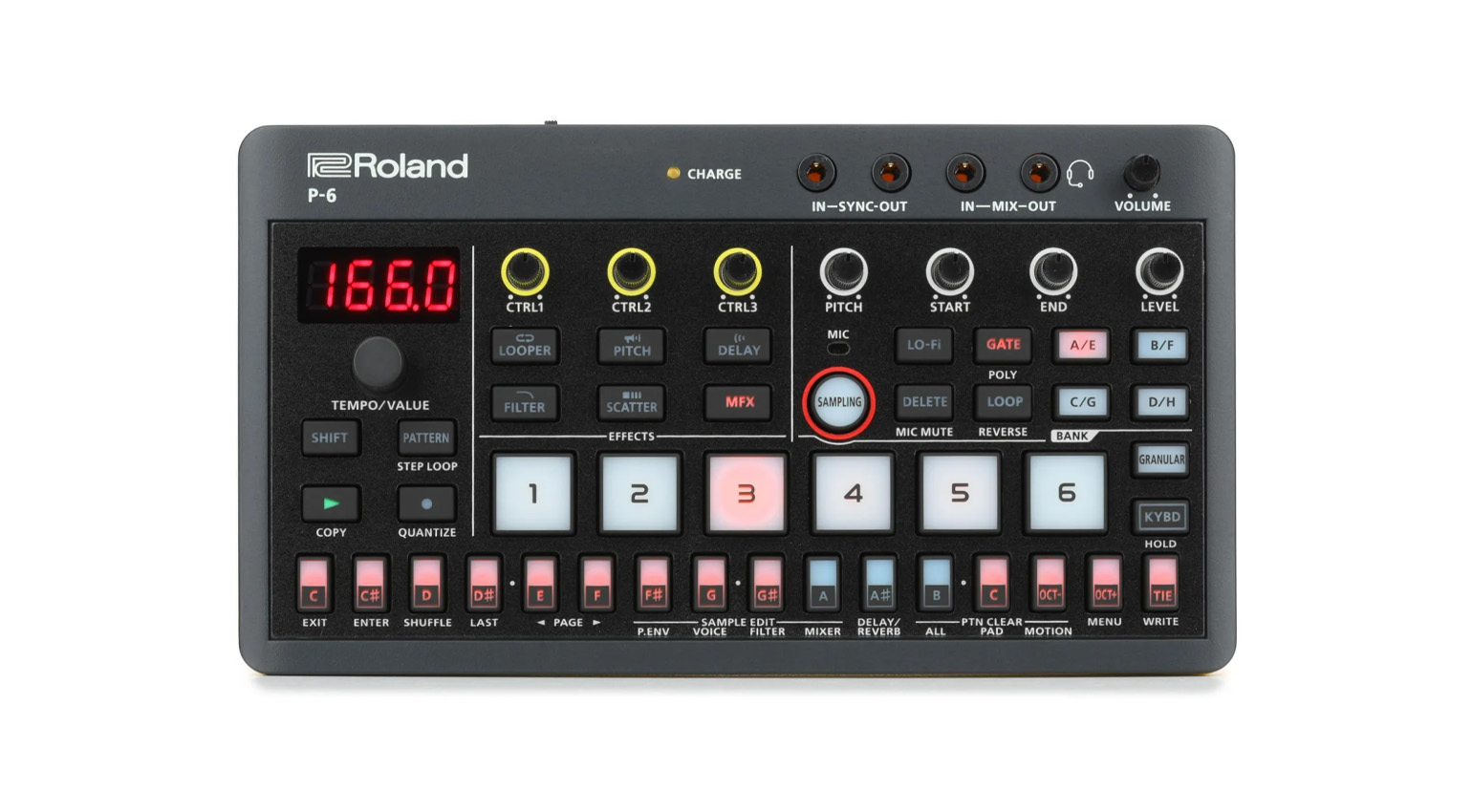Click the DELETE button above MIC MUTE
Image resolution: width=1472 pixels, height=812 pixels.
924,402
